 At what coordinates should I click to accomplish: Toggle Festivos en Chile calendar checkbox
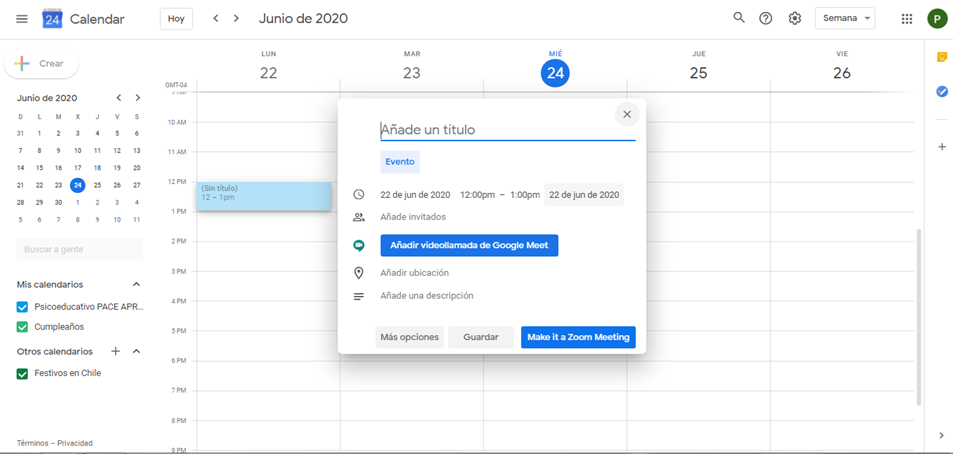pos(22,374)
